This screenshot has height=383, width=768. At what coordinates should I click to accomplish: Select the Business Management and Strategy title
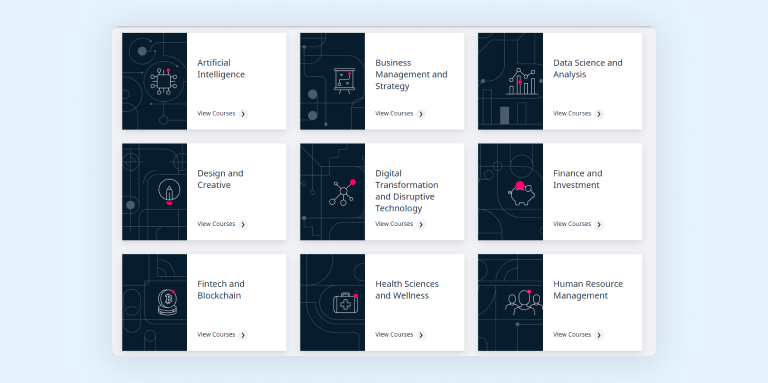coord(411,74)
